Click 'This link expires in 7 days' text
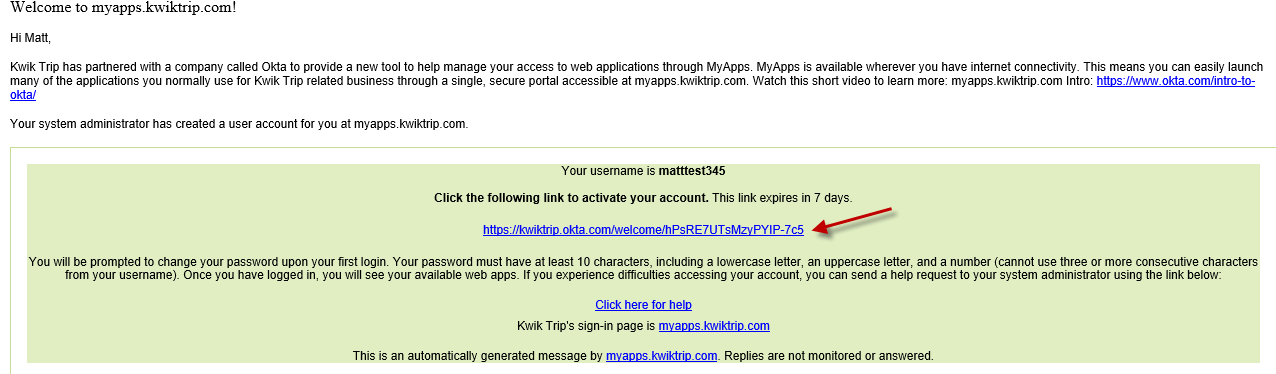Screen dimensions: 1276x374 [x=782, y=198]
